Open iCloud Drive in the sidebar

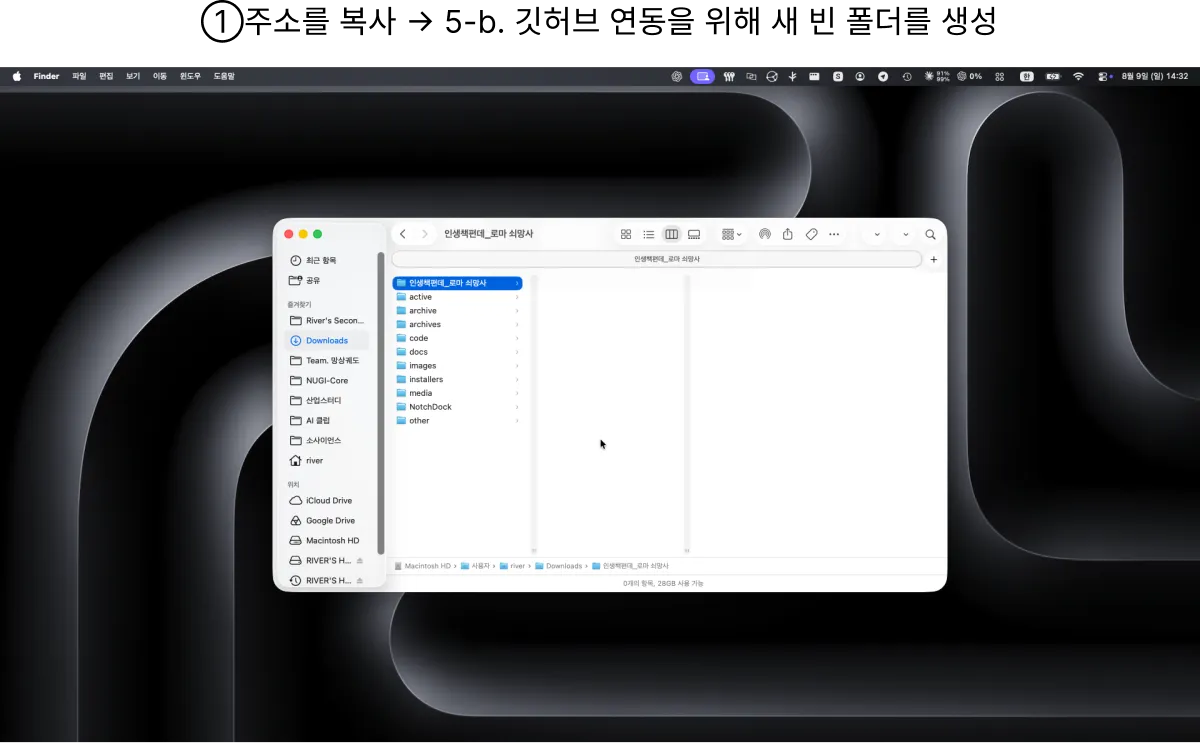(327, 501)
